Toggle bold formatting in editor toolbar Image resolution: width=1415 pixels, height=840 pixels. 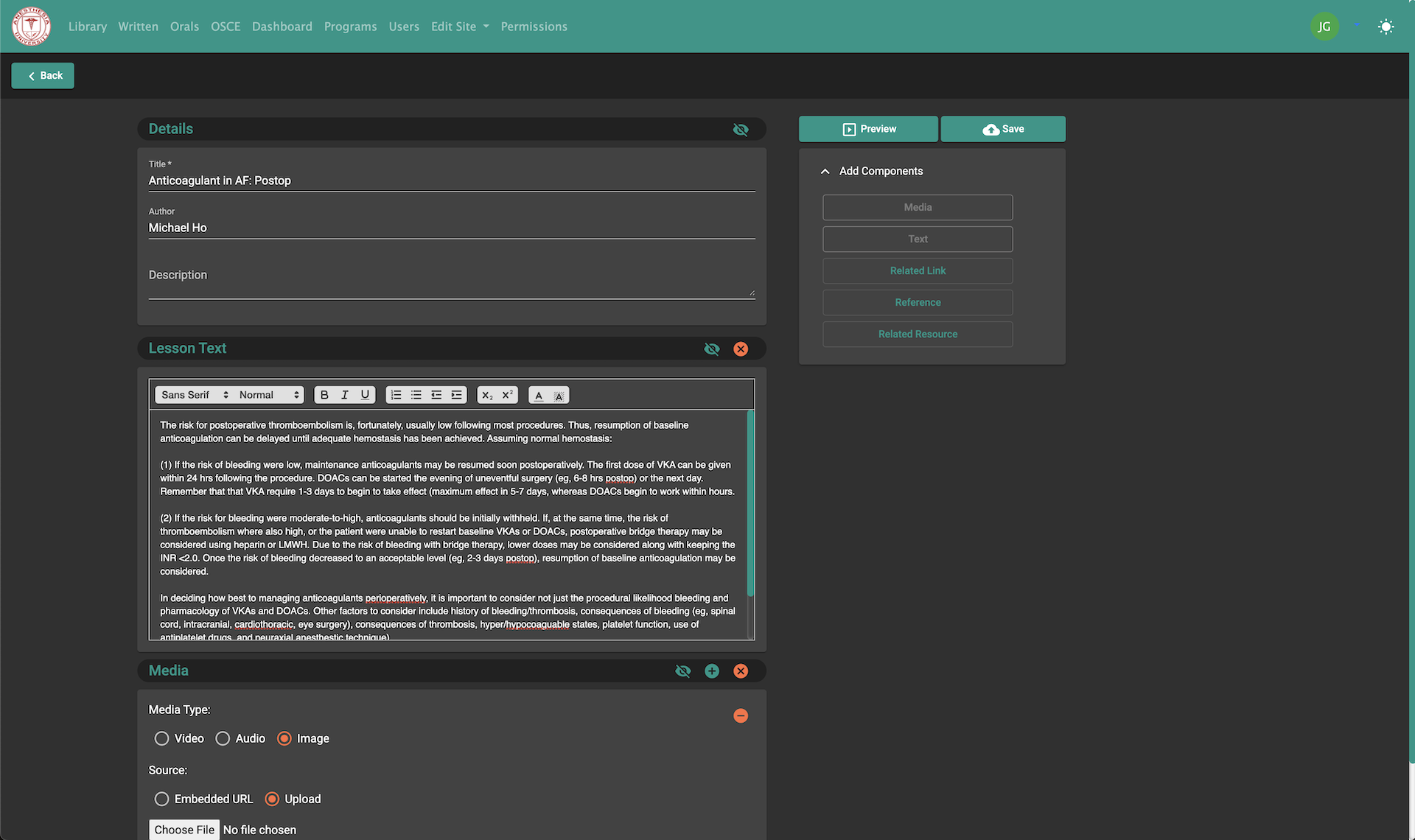click(x=324, y=395)
